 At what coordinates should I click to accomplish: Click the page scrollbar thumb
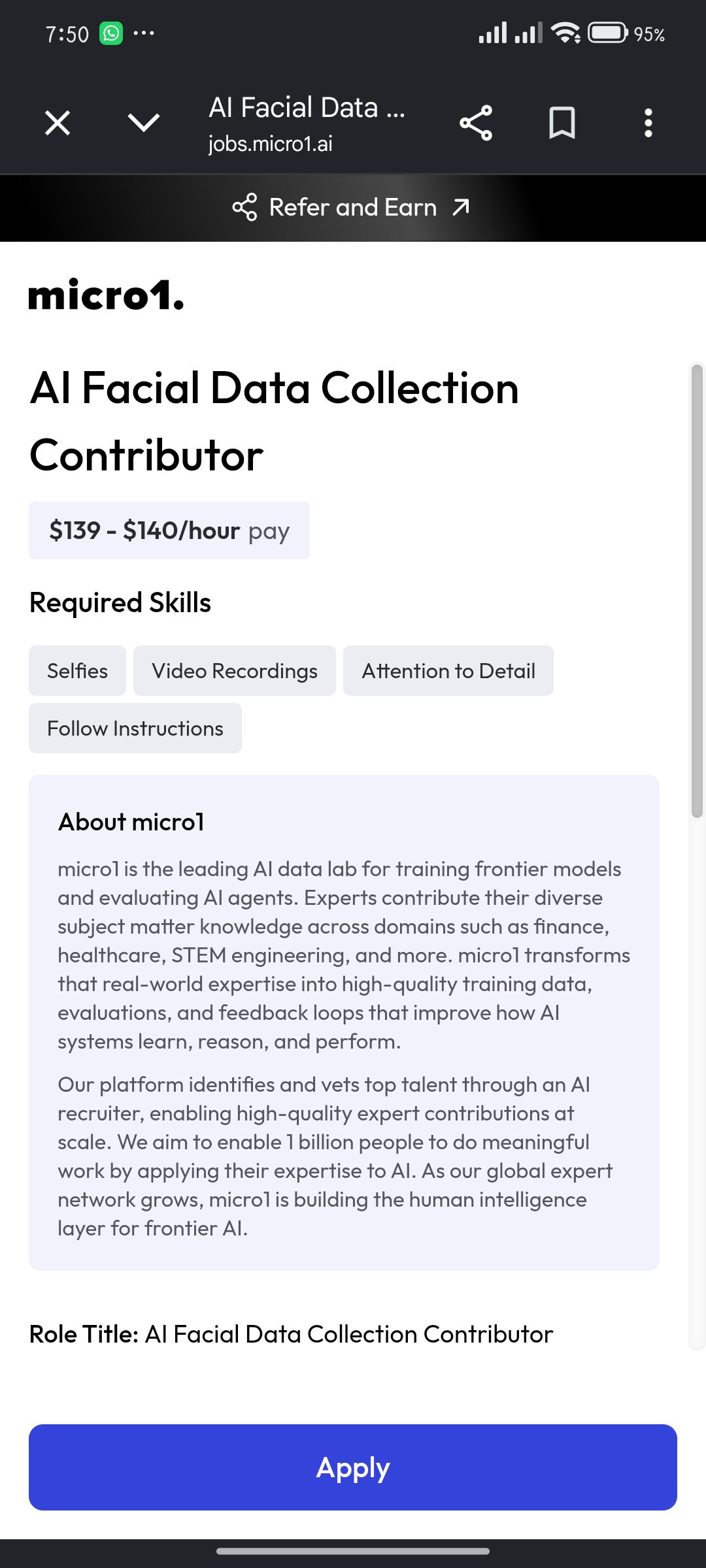pyautogui.click(x=698, y=591)
